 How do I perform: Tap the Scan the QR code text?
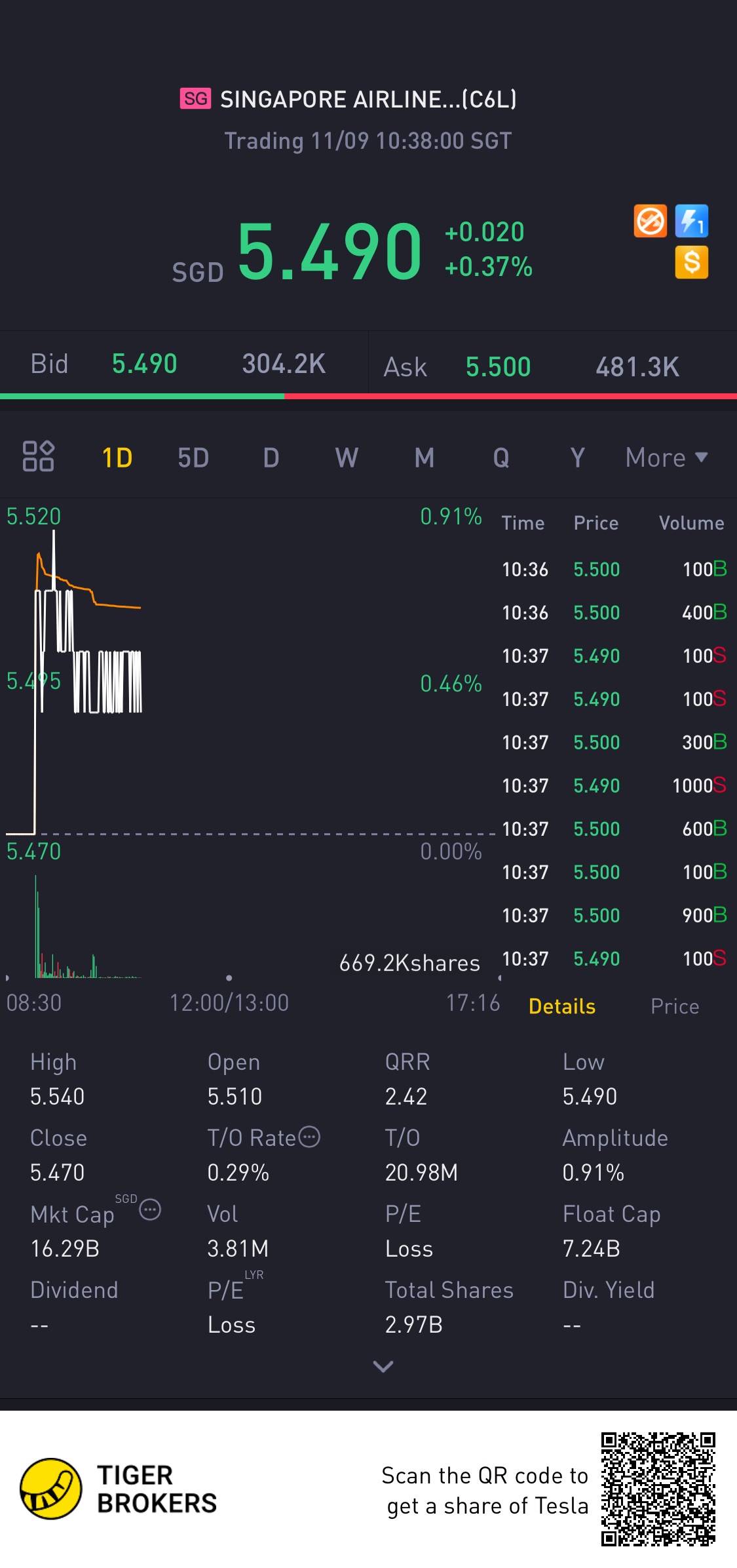coord(485,1491)
